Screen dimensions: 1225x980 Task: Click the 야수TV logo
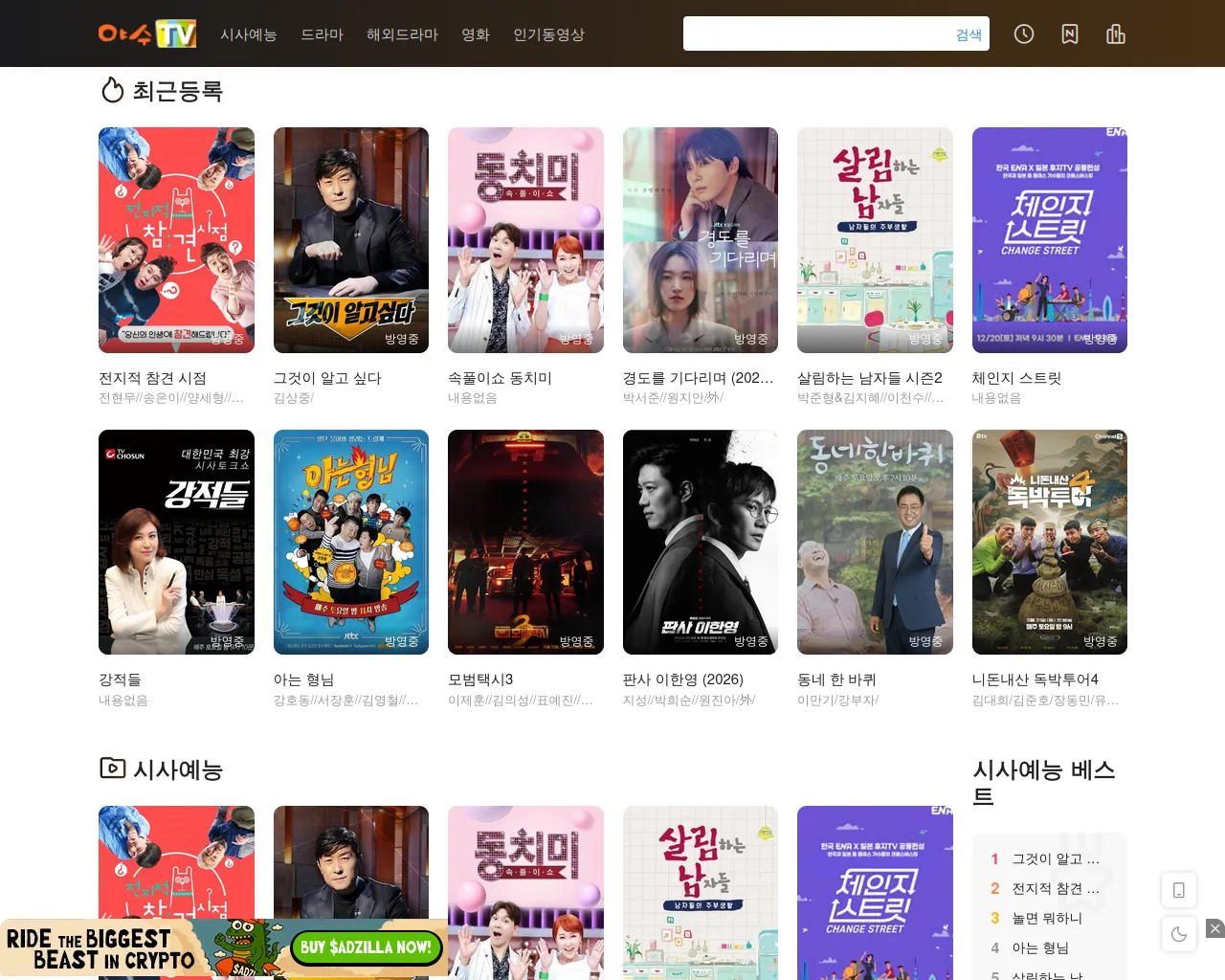147,33
